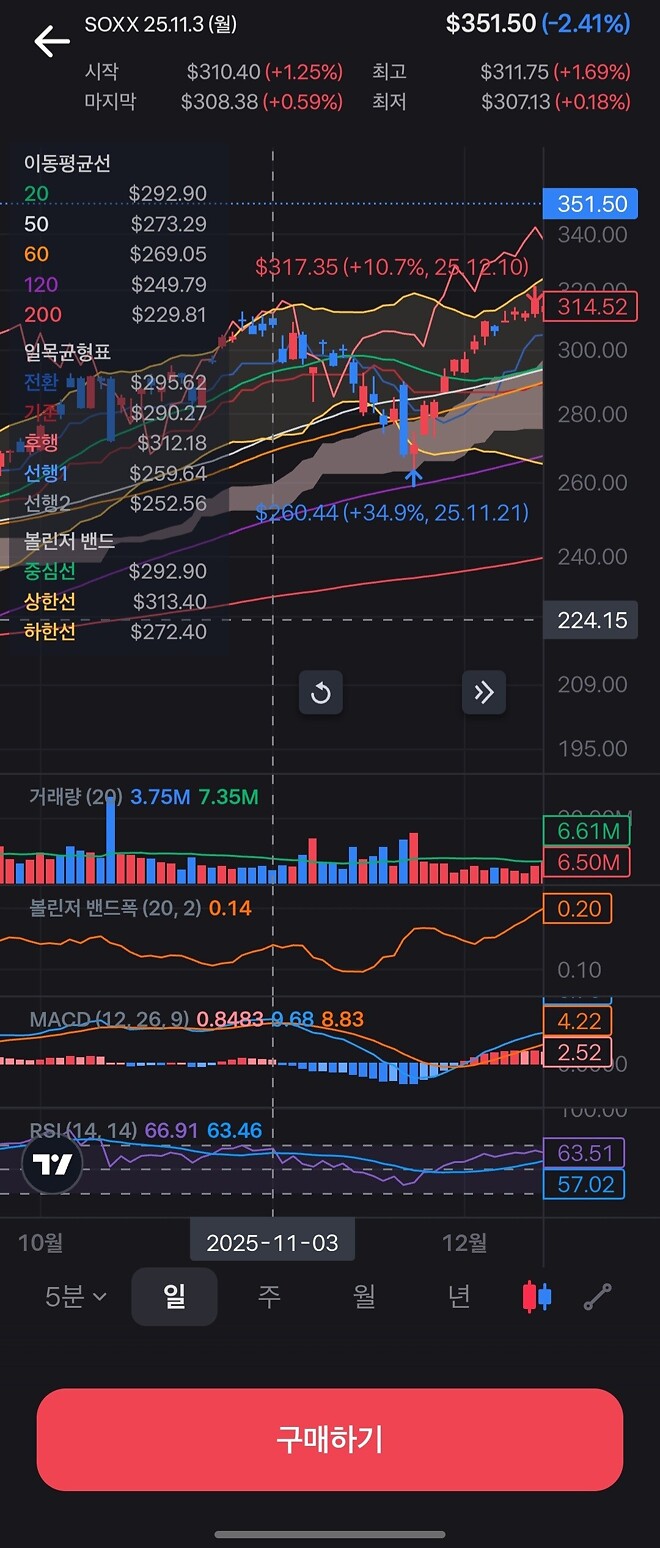Tap the 상한선 $313.40 row
This screenshot has width=660, height=1548.
(115, 601)
